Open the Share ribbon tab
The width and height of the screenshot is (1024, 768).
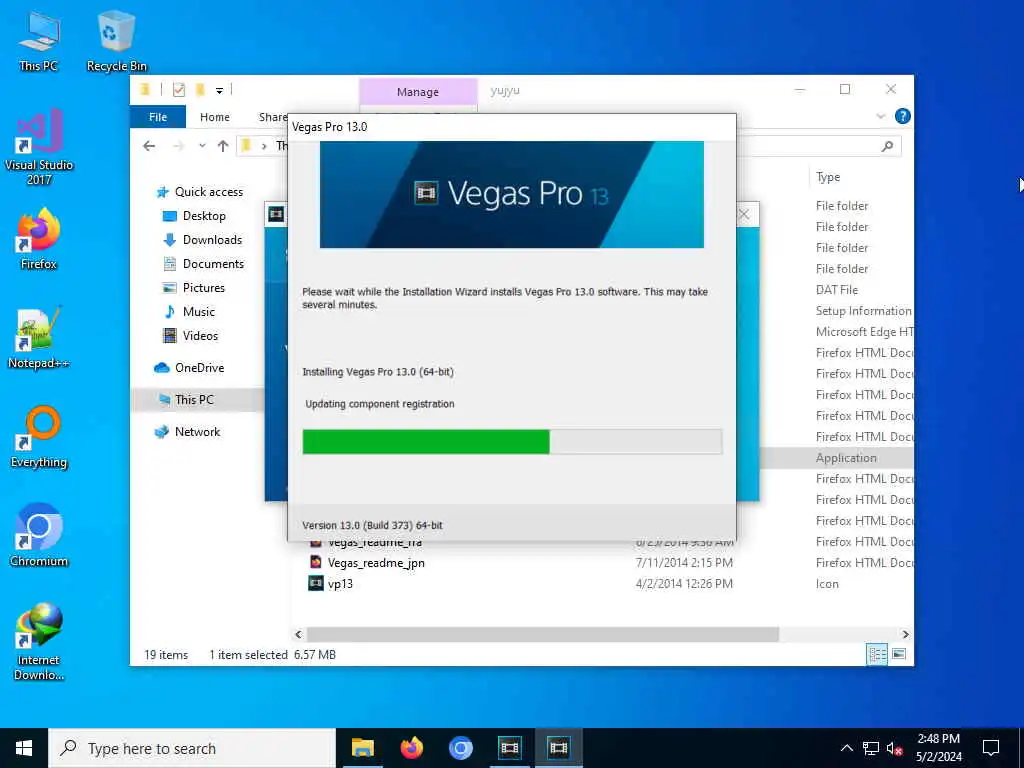(x=272, y=117)
